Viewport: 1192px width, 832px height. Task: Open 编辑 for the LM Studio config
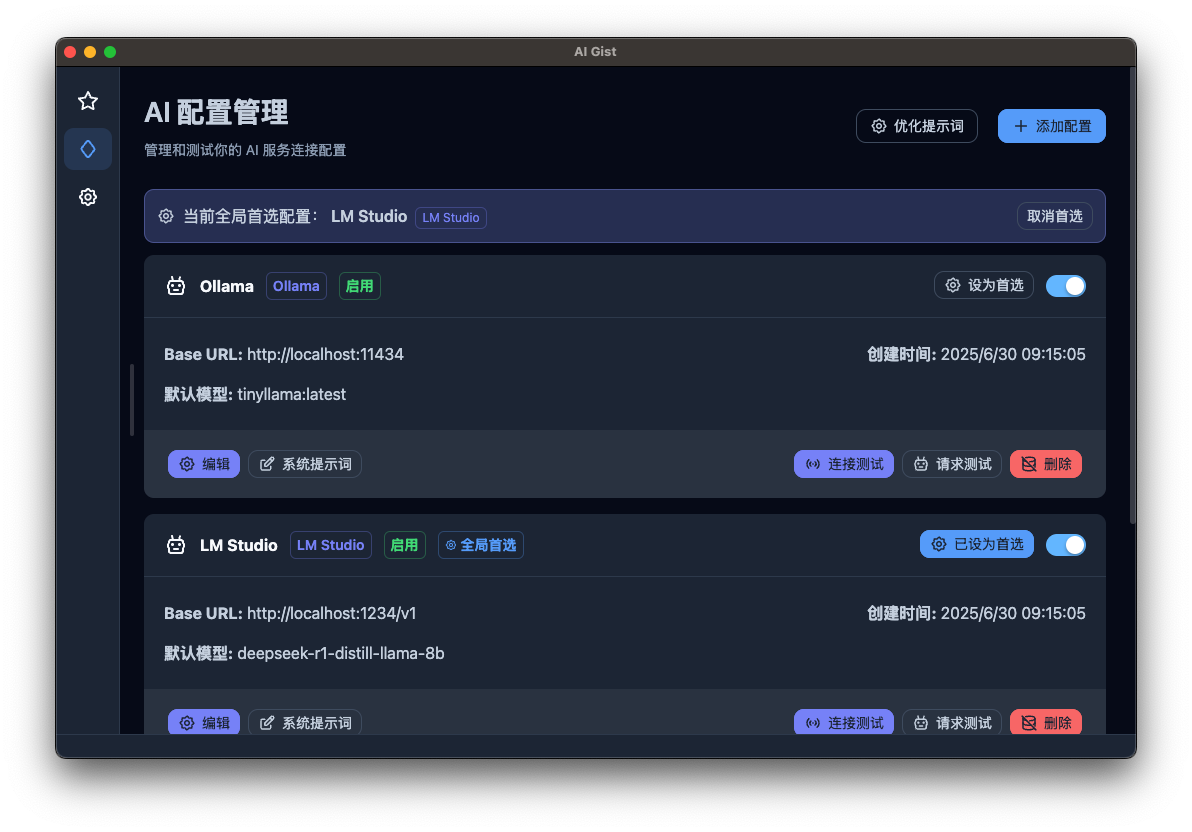point(204,722)
